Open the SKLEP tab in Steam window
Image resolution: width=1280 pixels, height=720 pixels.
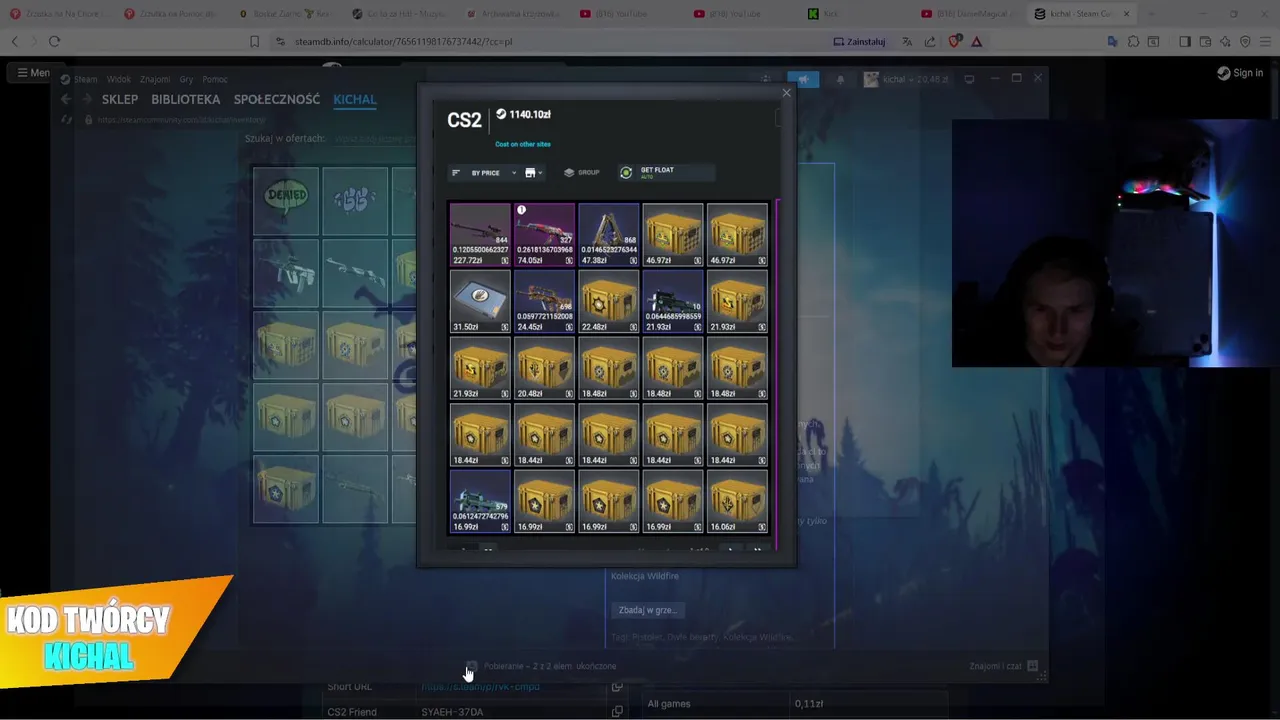tap(120, 100)
